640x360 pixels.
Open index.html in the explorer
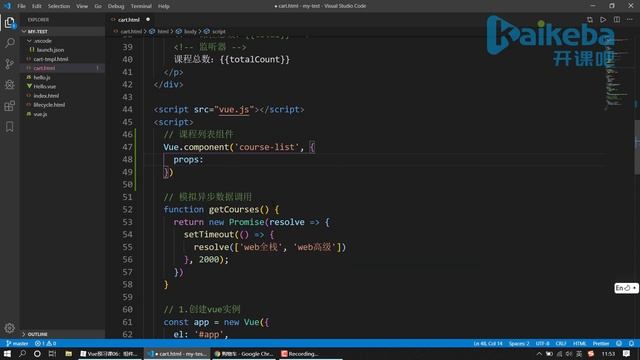tap(62, 96)
